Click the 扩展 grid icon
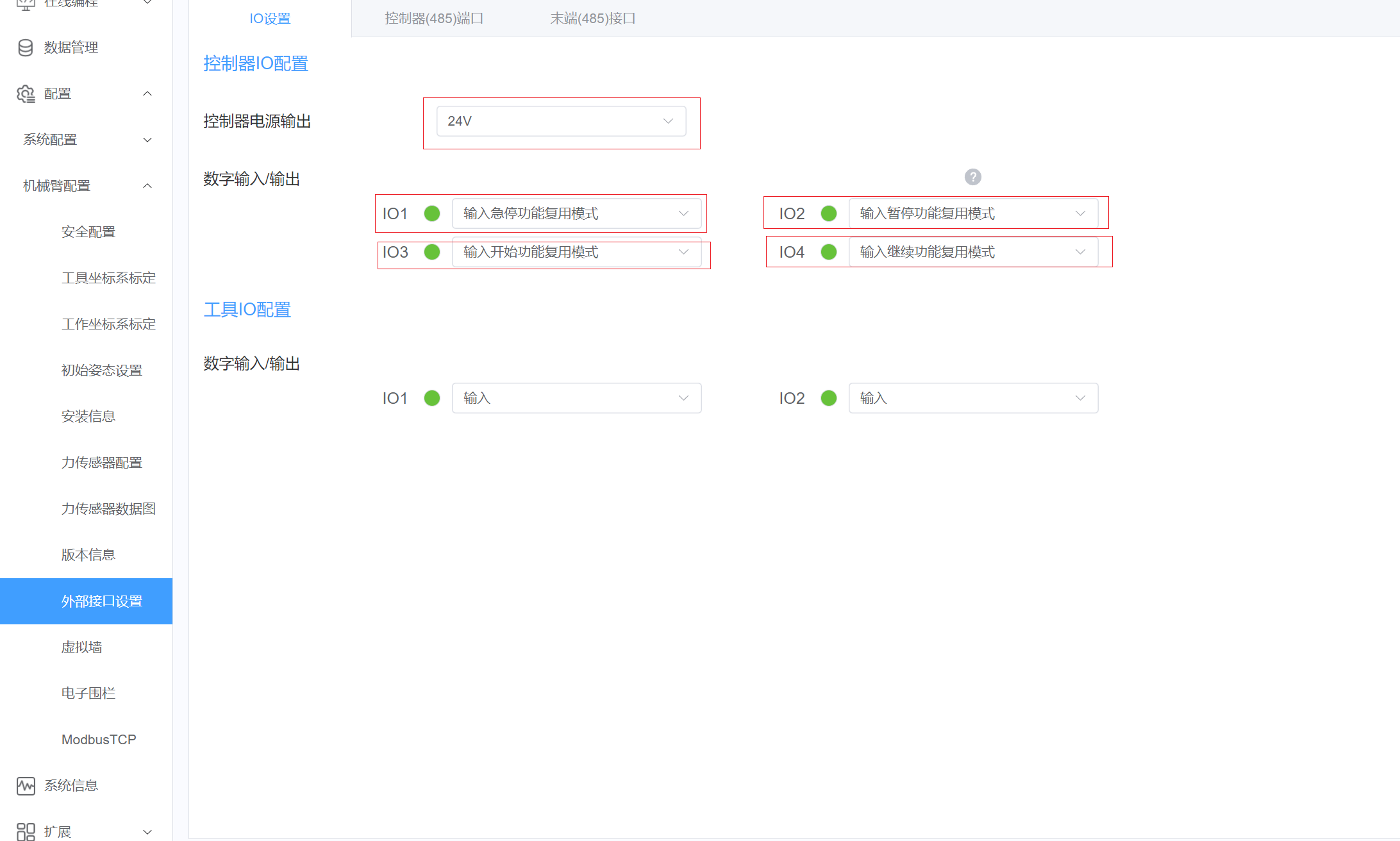This screenshot has height=841, width=1400. pyautogui.click(x=26, y=831)
